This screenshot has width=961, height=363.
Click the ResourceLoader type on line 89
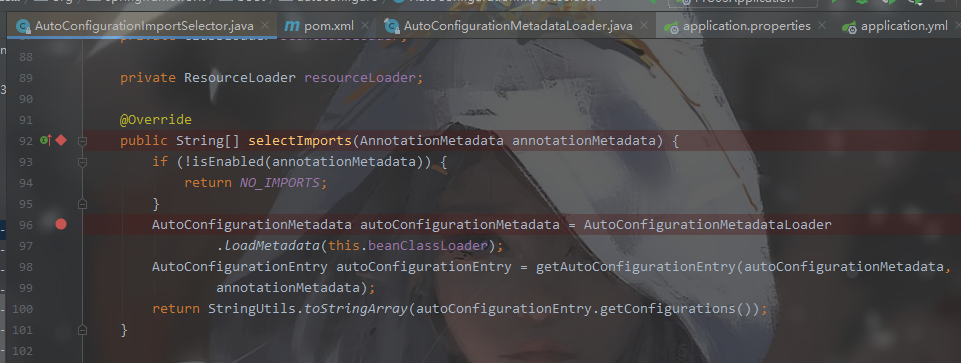(x=240, y=78)
